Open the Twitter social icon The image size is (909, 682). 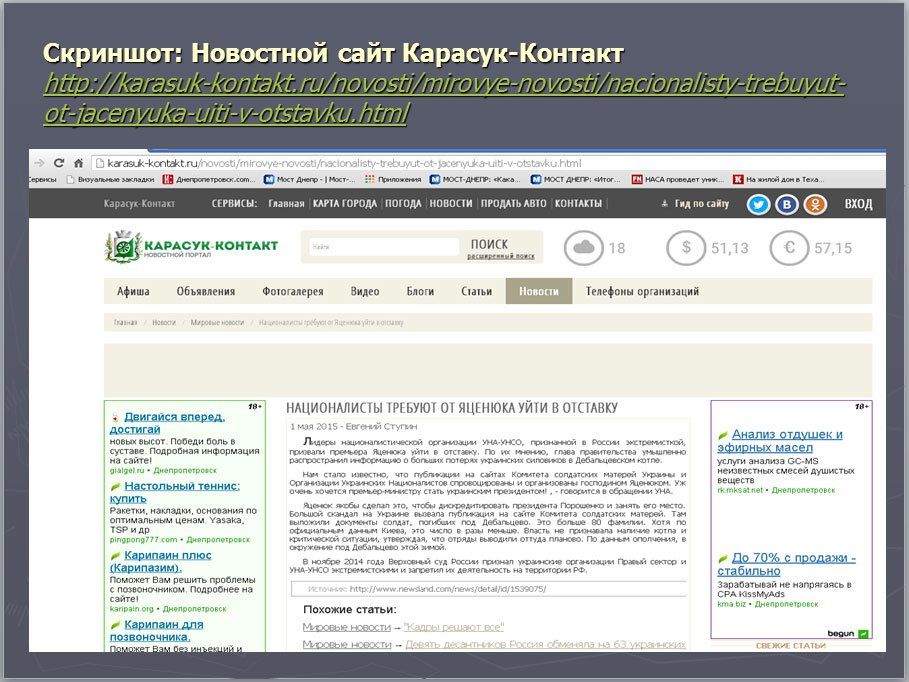(759, 204)
